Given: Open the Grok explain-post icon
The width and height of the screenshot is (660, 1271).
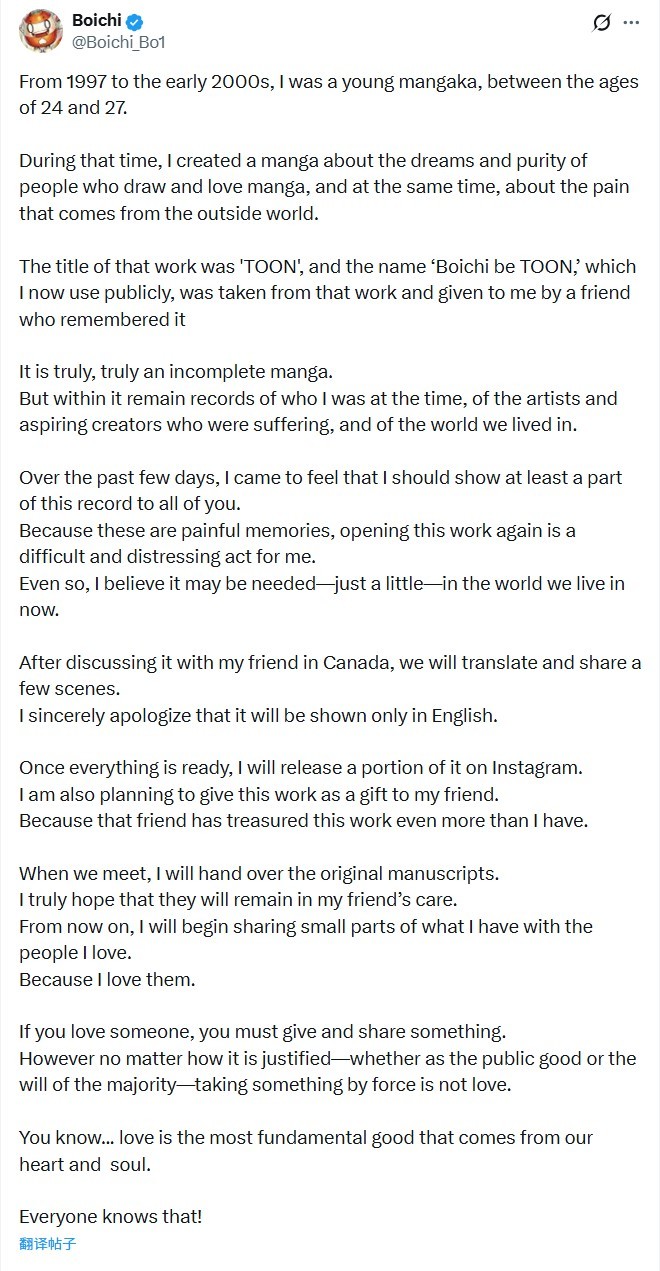Looking at the screenshot, I should tap(601, 22).
